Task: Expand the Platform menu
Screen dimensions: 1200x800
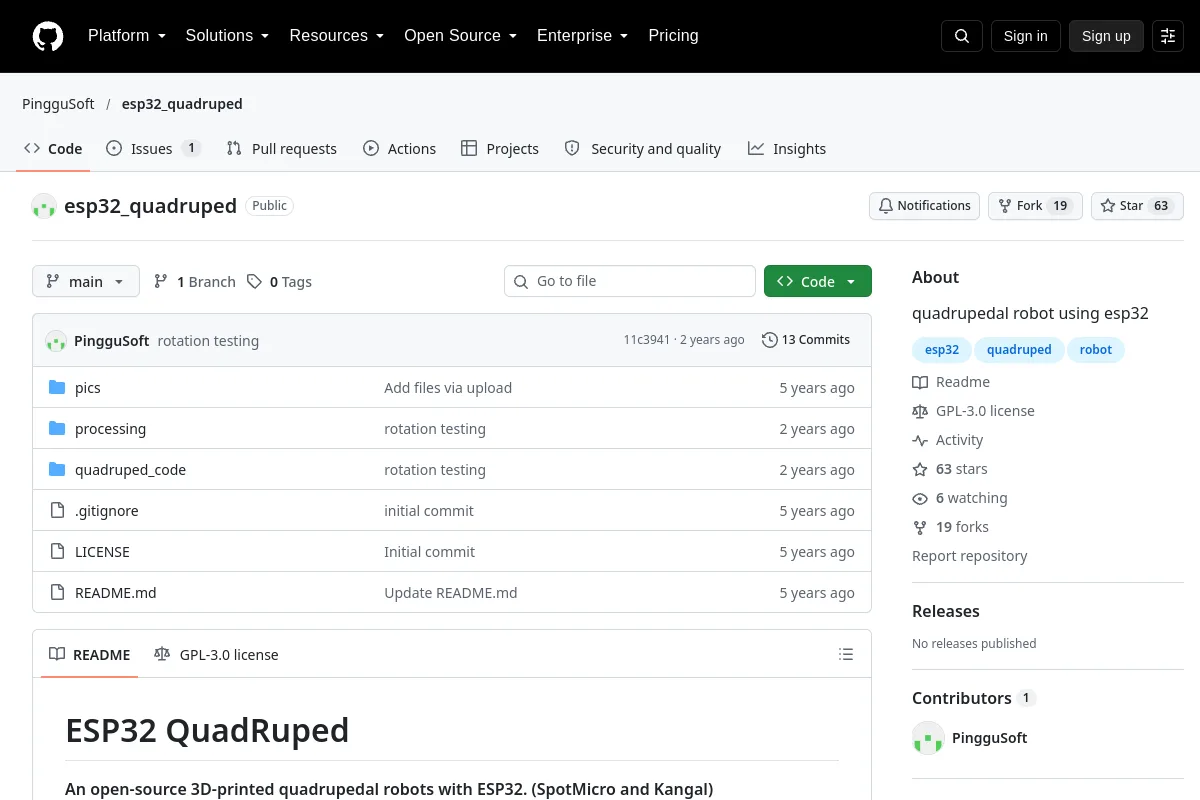Action: point(127,36)
